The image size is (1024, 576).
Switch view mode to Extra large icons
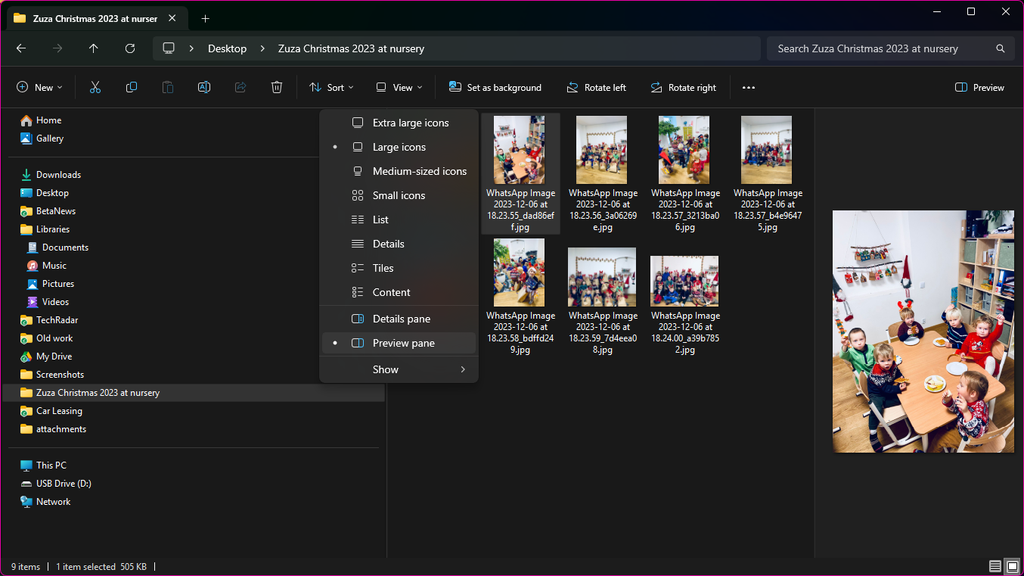pyautogui.click(x=406, y=122)
